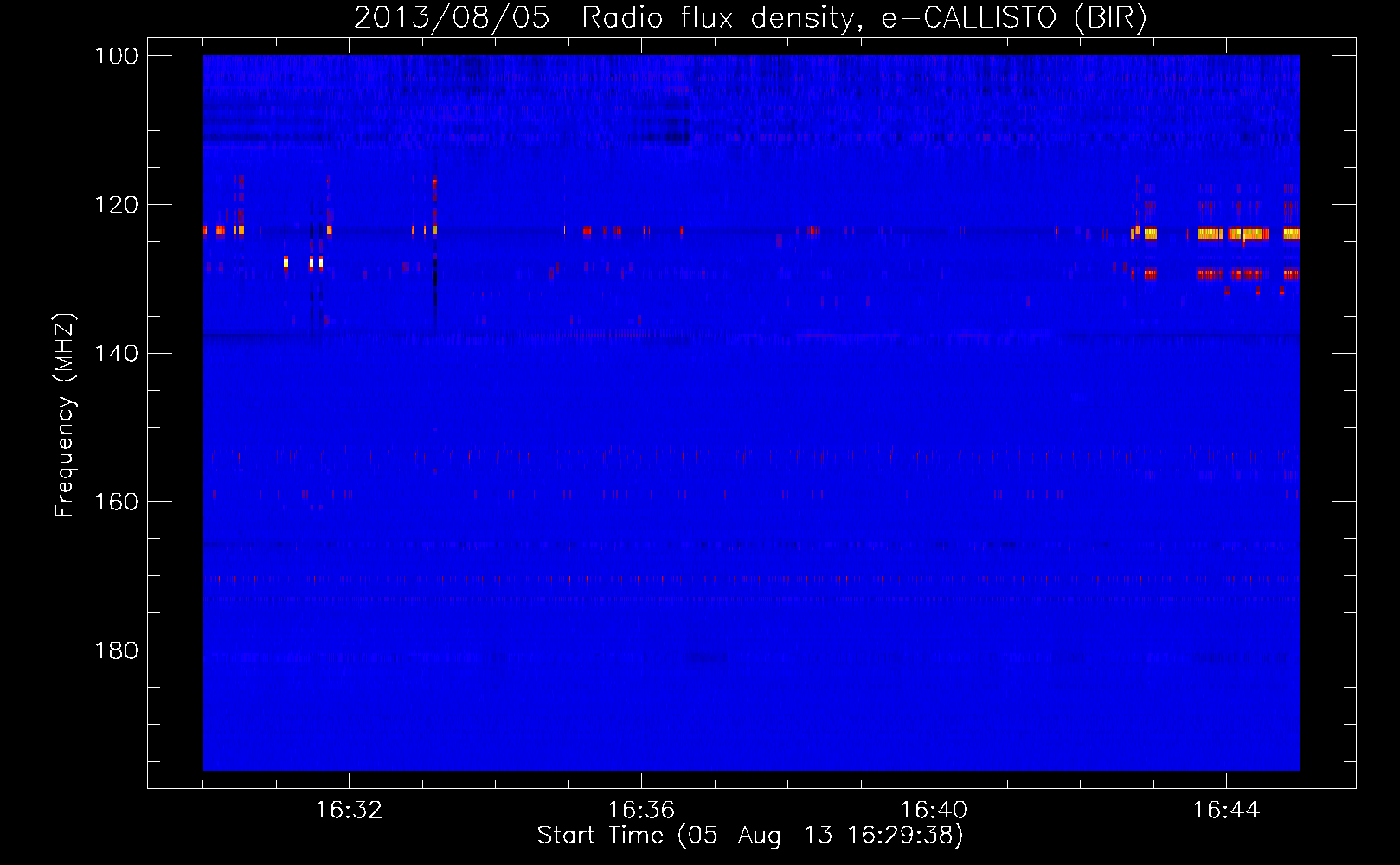Viewport: 1400px width, 865px height.
Task: Click the 16:40 time tick label
Action: tap(934, 811)
